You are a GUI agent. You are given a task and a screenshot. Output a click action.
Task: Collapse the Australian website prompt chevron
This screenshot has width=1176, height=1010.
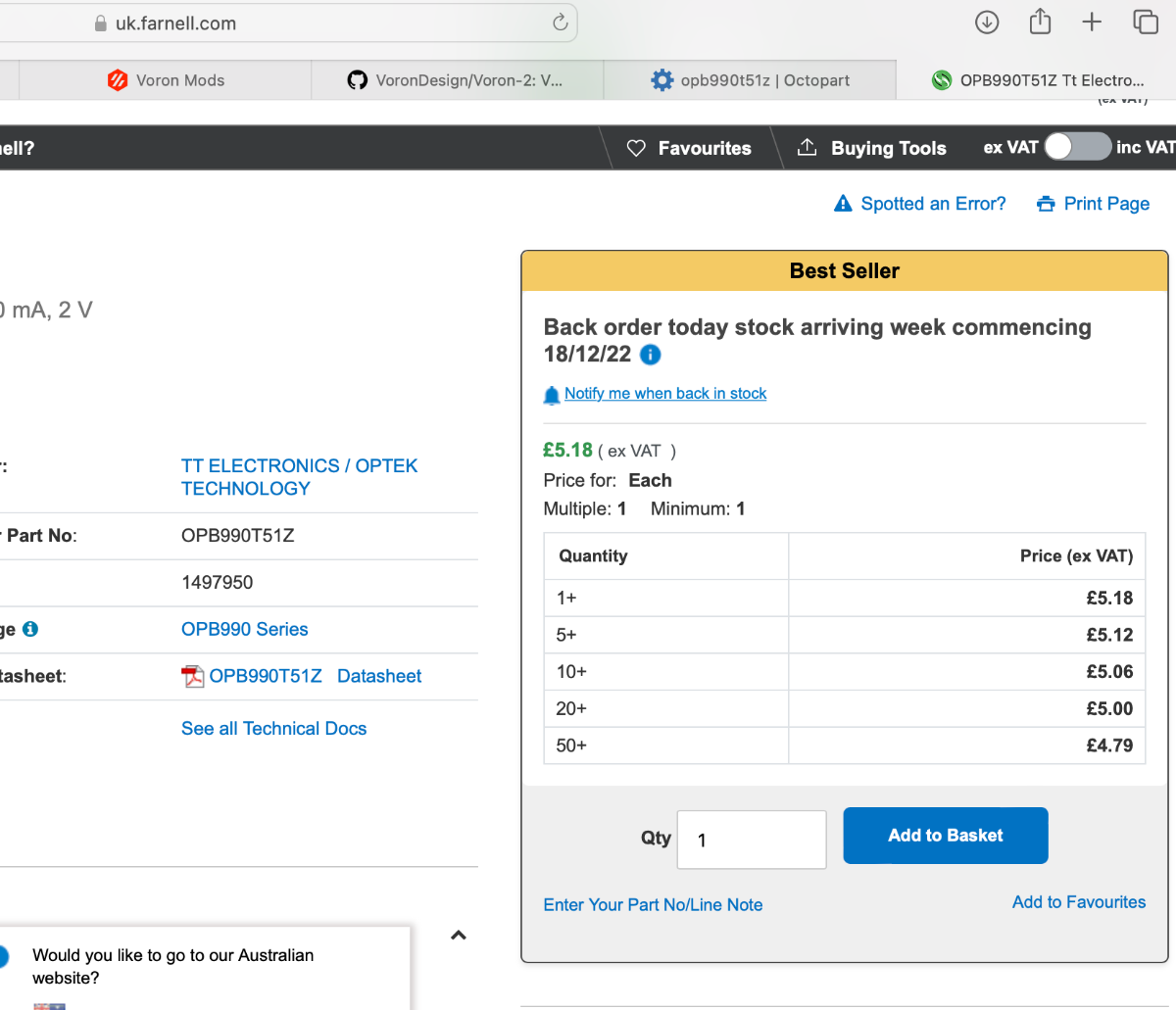tap(458, 936)
